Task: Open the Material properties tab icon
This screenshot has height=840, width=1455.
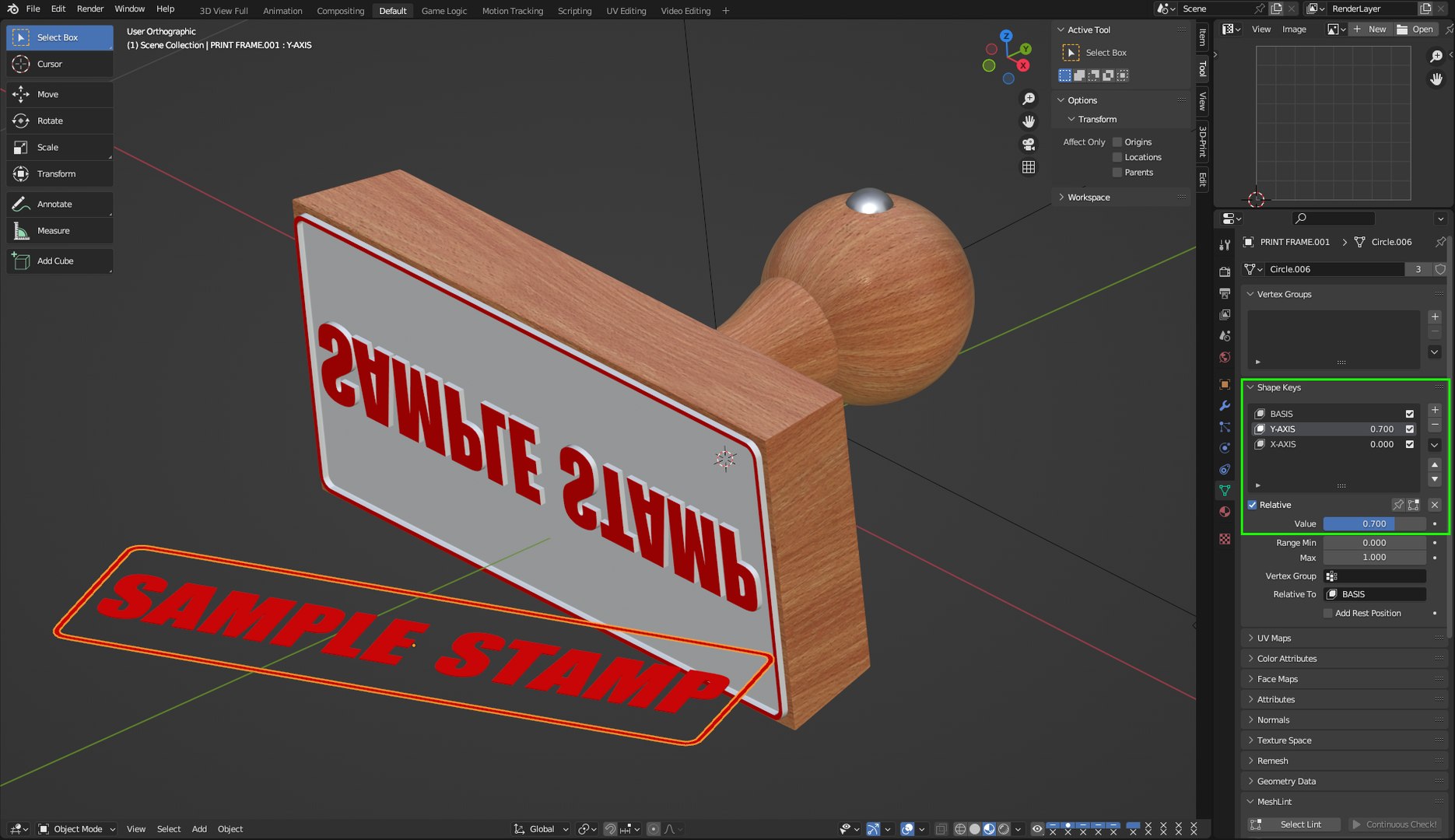Action: click(x=1225, y=512)
